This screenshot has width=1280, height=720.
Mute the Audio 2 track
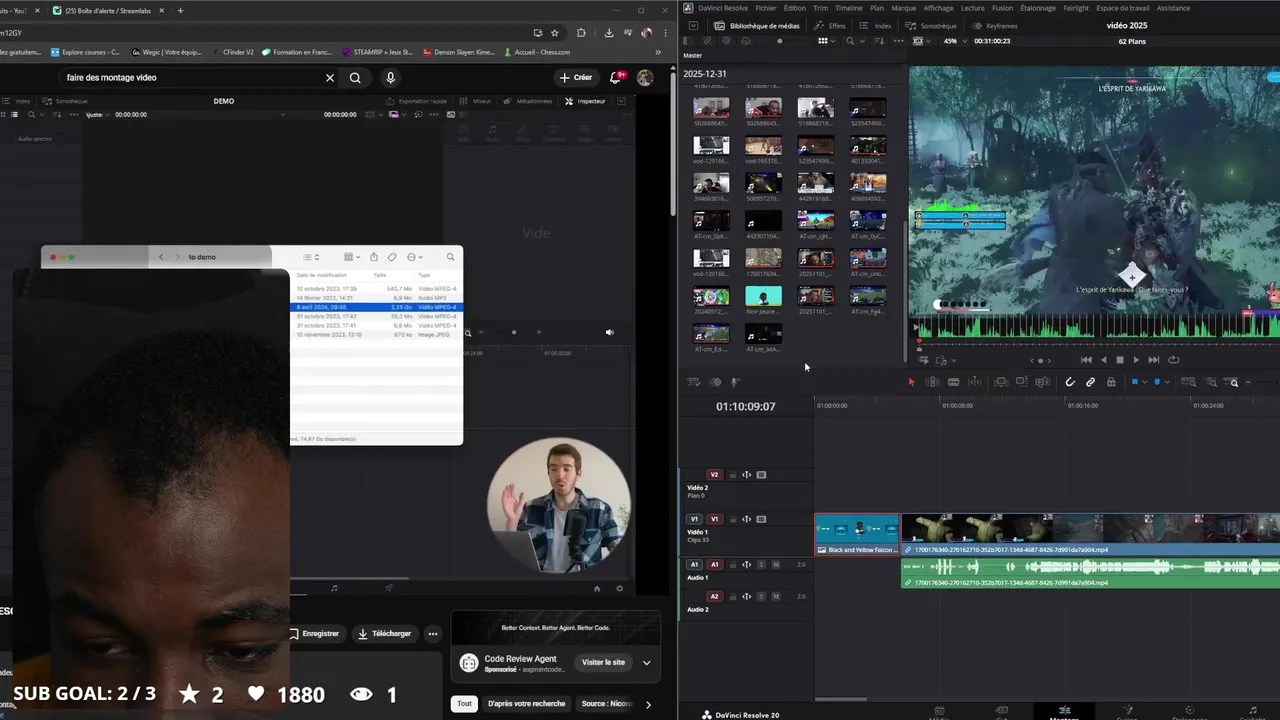(776, 596)
